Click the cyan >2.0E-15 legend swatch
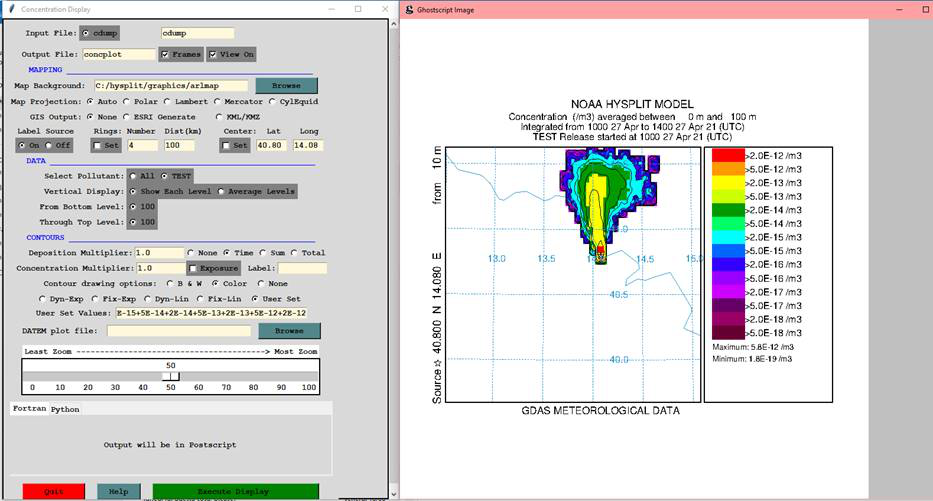The height and width of the screenshot is (501, 933). pyautogui.click(x=728, y=237)
